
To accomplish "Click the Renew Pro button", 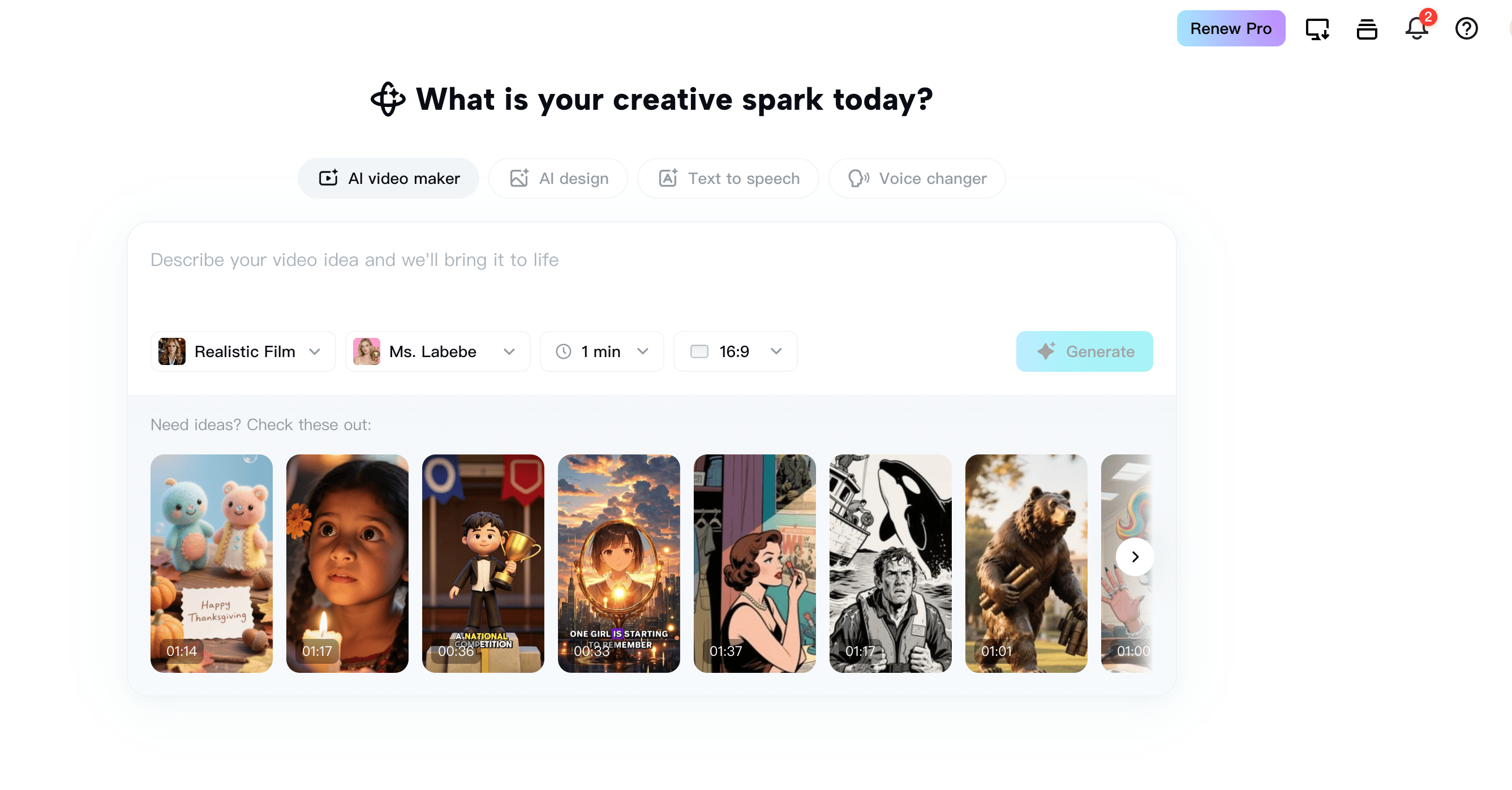I will pos(1231,28).
